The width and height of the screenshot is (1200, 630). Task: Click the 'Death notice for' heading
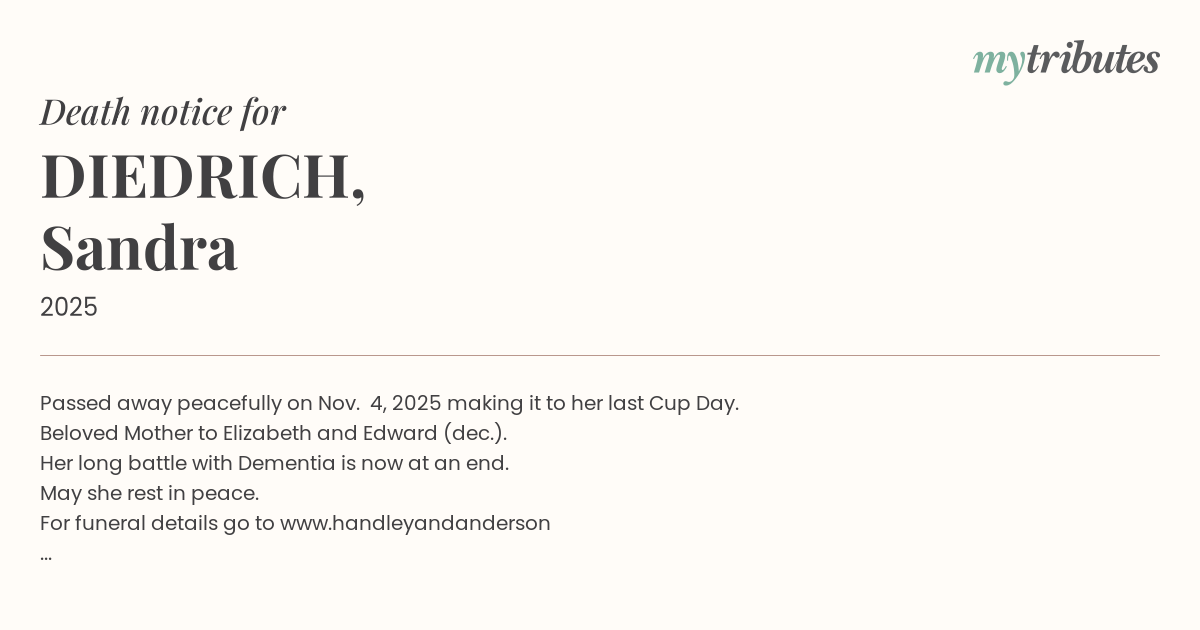[x=163, y=112]
